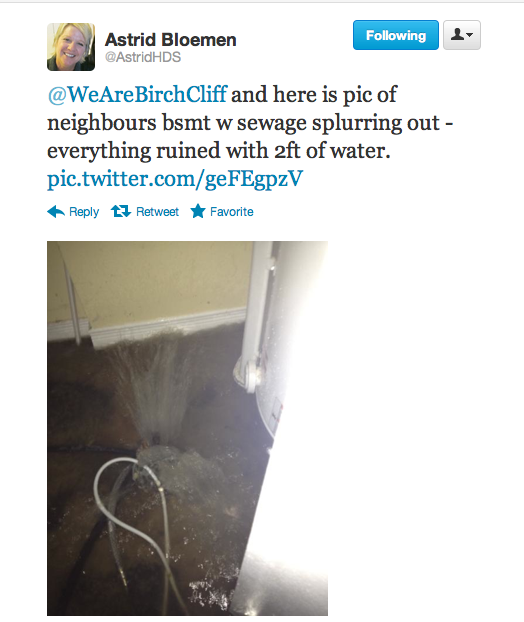Click the Astrid Bloemen display name
The height and width of the screenshot is (622, 524).
point(171,40)
